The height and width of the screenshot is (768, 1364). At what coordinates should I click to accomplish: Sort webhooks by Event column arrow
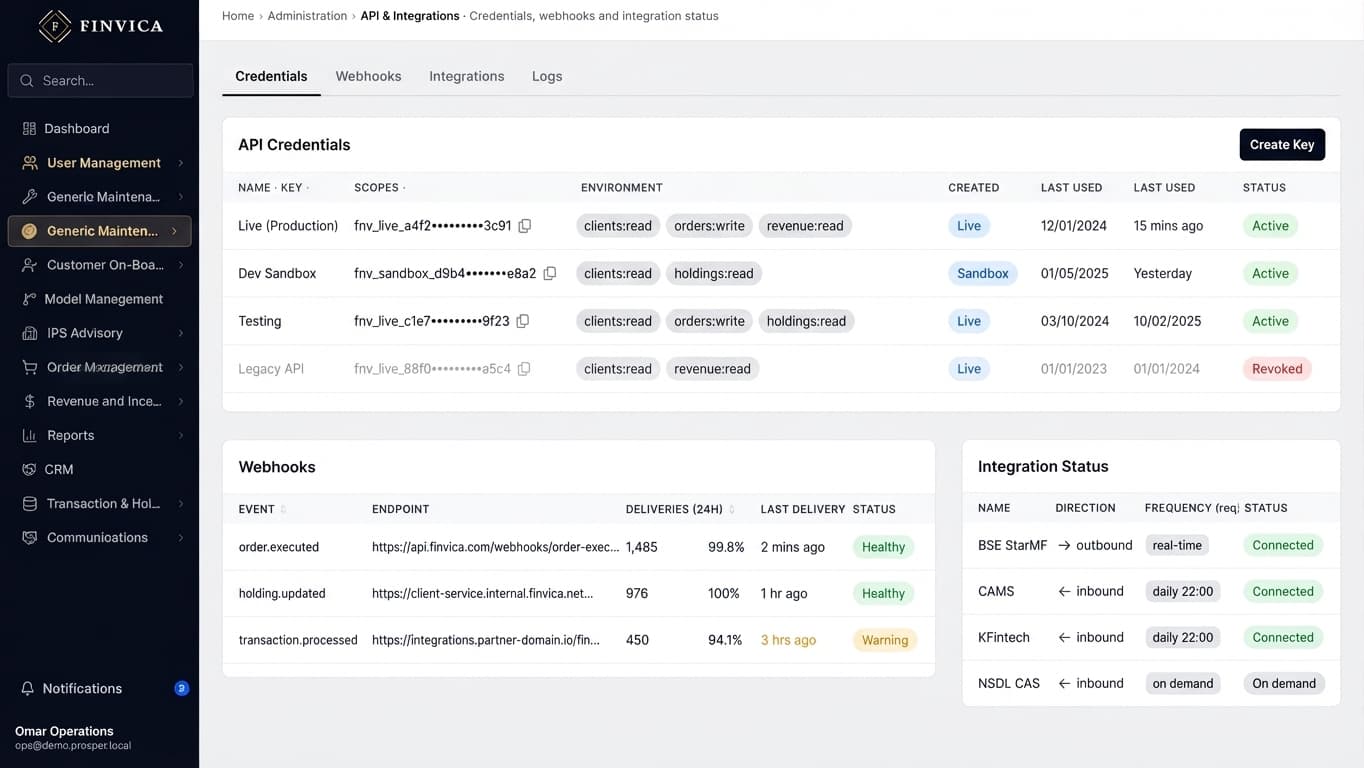point(283,509)
